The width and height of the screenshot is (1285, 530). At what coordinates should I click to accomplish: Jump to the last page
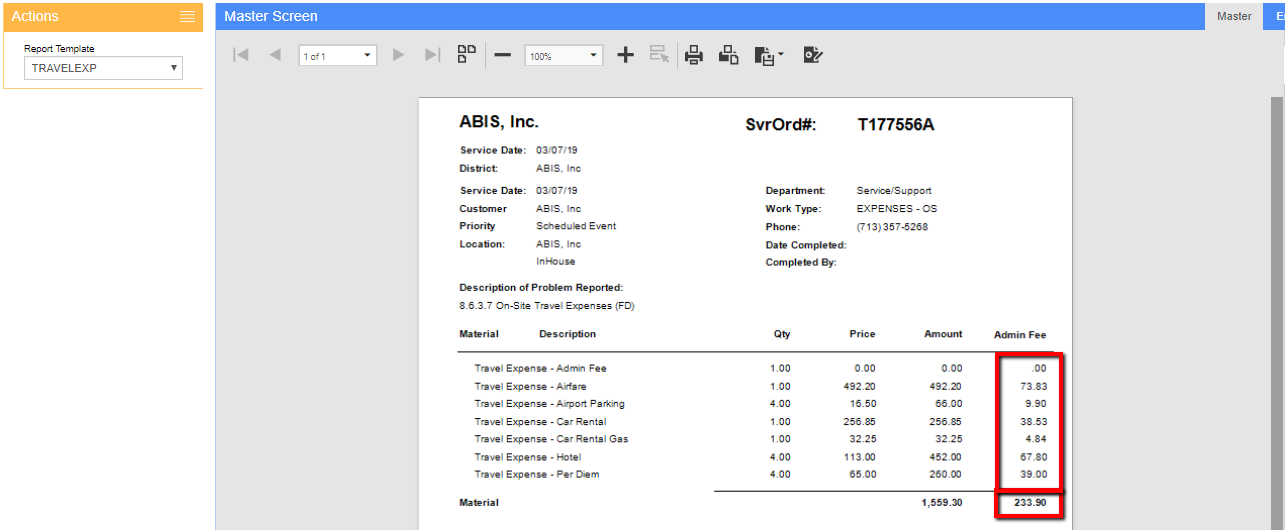pyautogui.click(x=432, y=56)
